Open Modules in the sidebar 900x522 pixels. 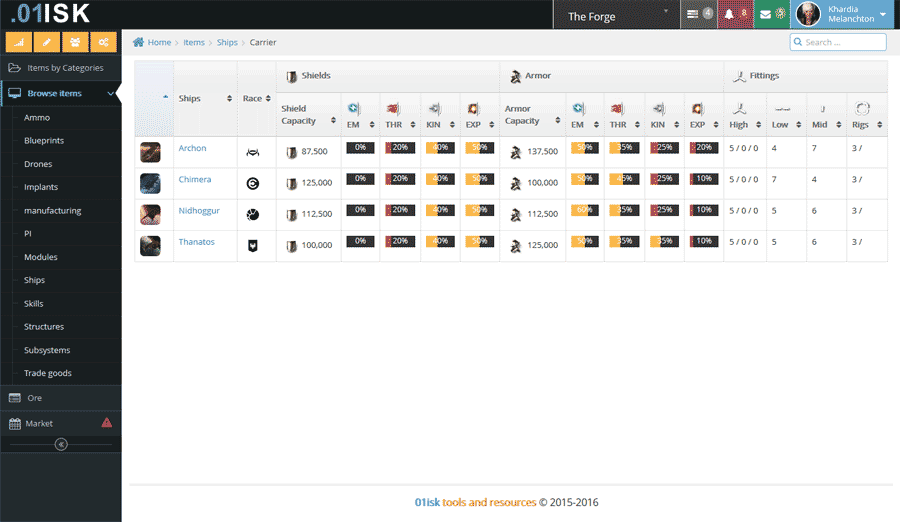[40, 257]
